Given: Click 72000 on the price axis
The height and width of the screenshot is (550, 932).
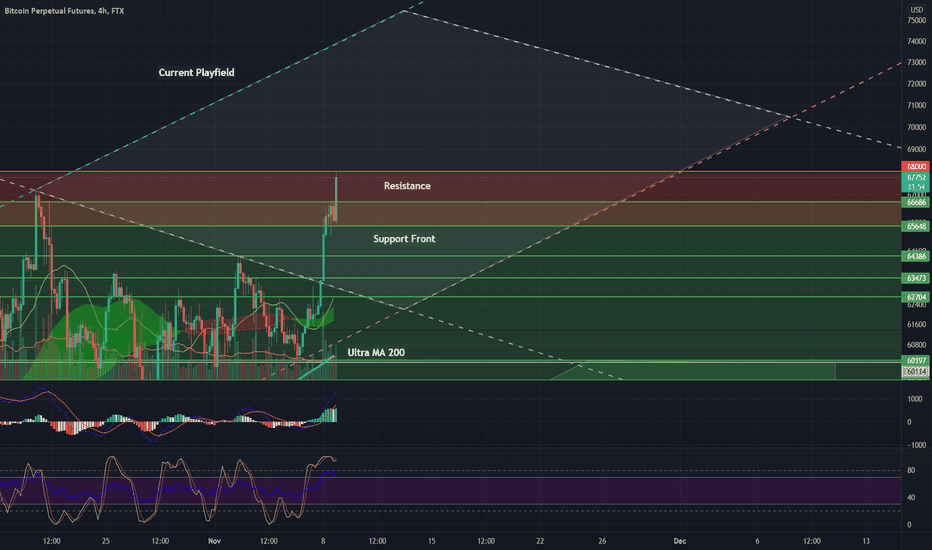Looking at the screenshot, I should (917, 84).
